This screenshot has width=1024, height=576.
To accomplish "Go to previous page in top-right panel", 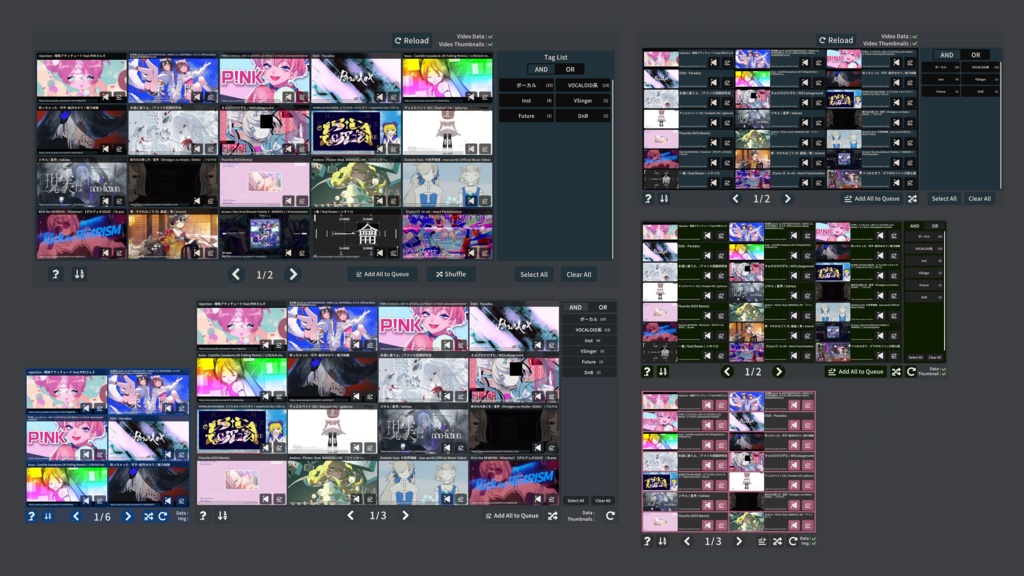I will tap(736, 199).
